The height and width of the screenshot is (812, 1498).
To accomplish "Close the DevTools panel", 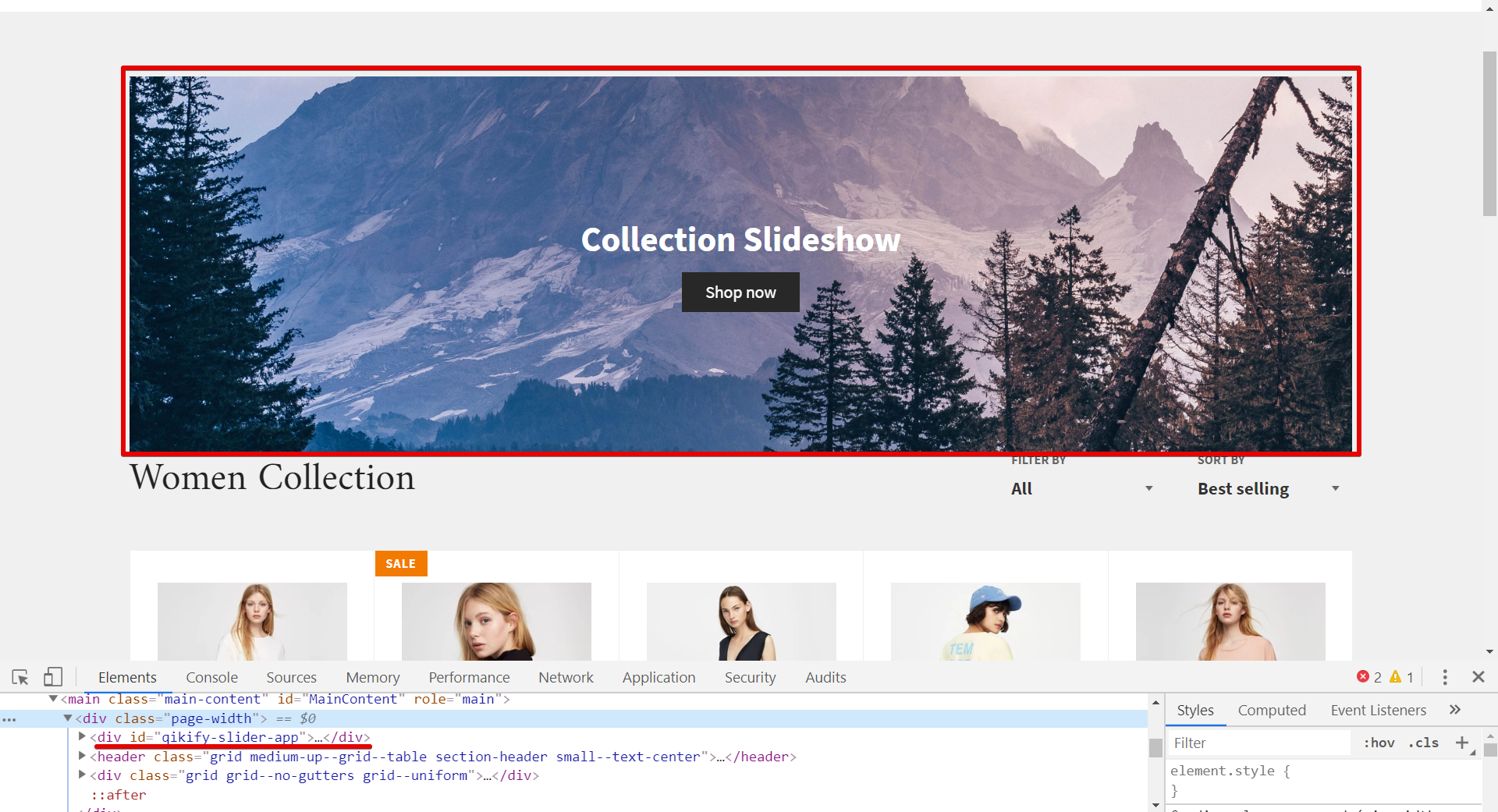I will coord(1478,677).
